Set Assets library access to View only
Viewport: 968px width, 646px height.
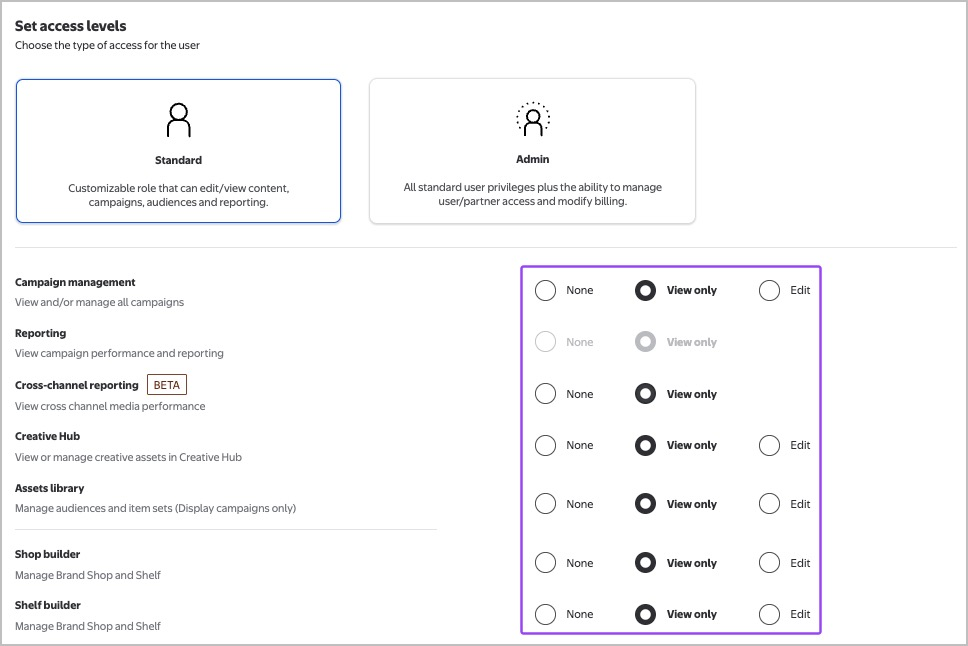[x=645, y=504]
